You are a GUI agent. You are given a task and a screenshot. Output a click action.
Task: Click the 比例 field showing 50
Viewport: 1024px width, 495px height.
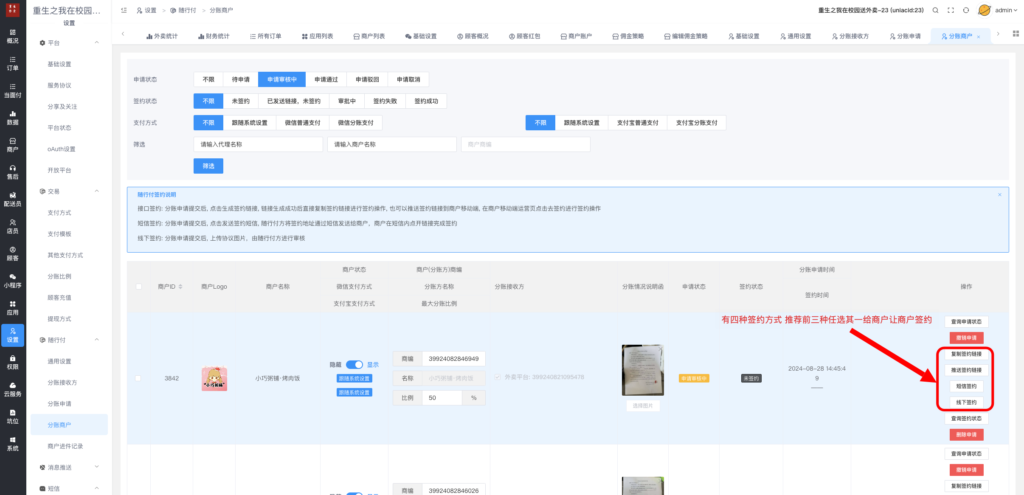pyautogui.click(x=442, y=397)
